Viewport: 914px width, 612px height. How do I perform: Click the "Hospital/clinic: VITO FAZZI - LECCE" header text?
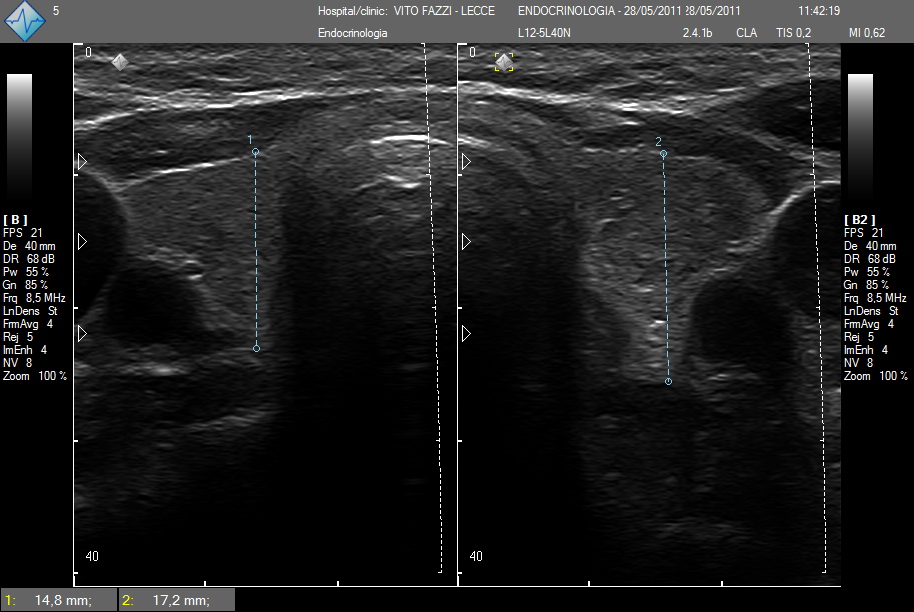click(x=406, y=11)
